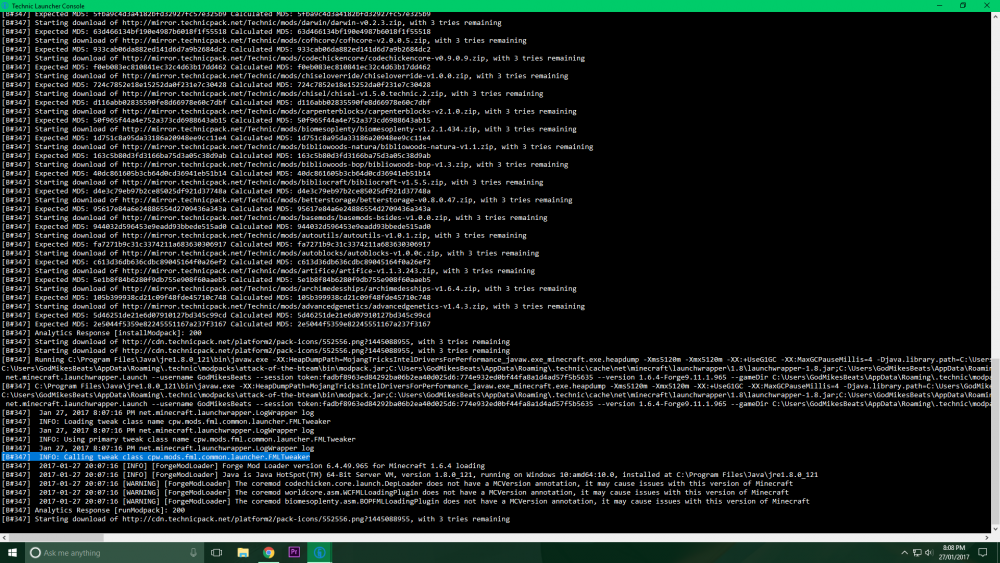Click the WCFMLLoadingPlugin coremod warning line
This screenshot has height=563, width=1000.
click(x=395, y=493)
